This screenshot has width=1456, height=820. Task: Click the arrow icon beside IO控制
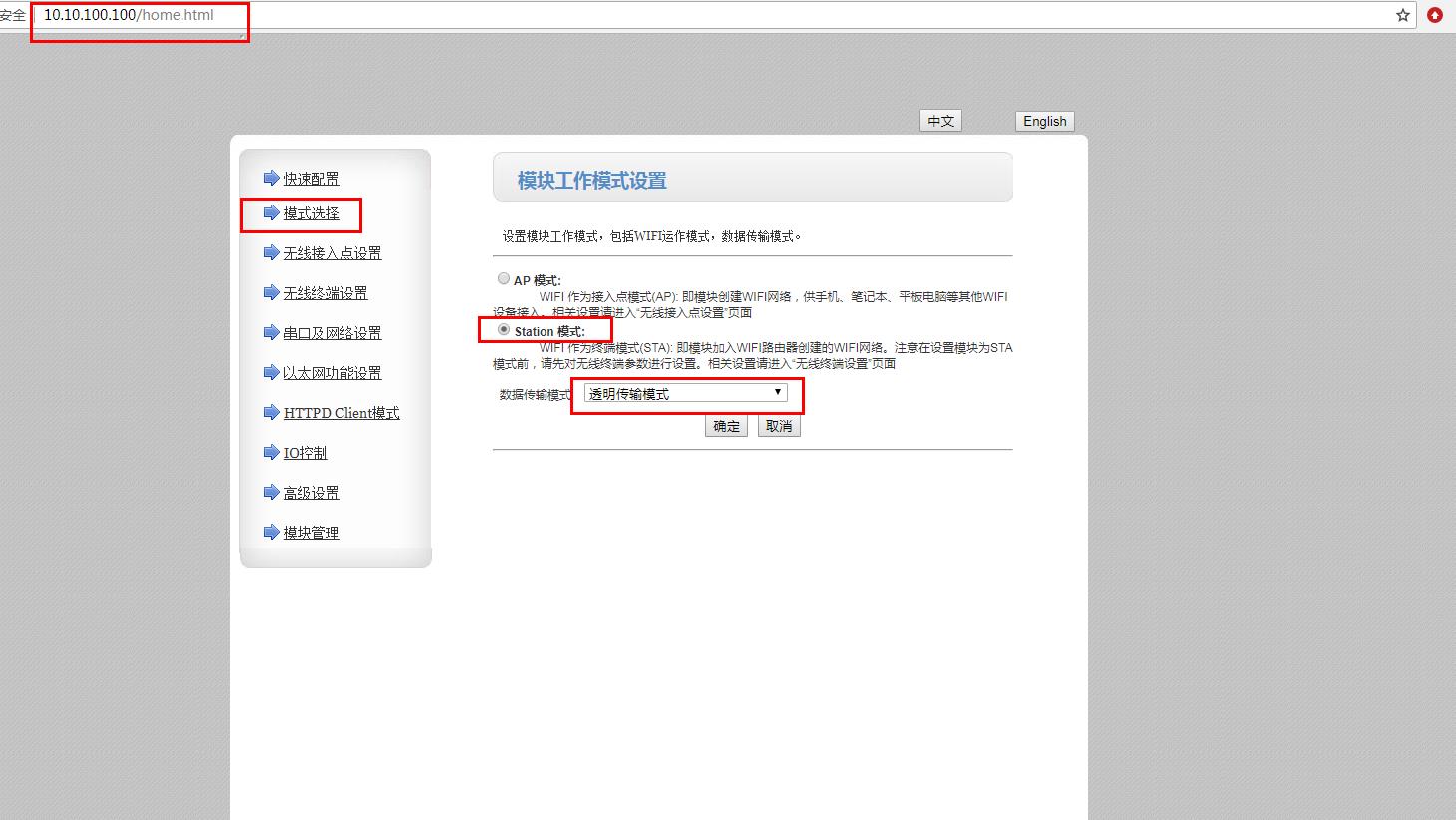point(271,452)
